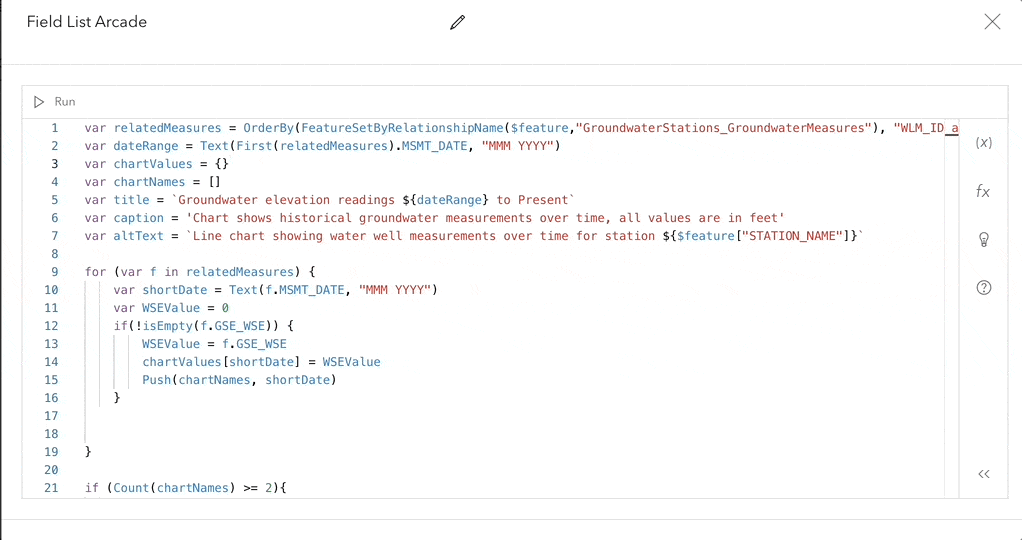Click line number 1 in the gutter

tap(55, 128)
